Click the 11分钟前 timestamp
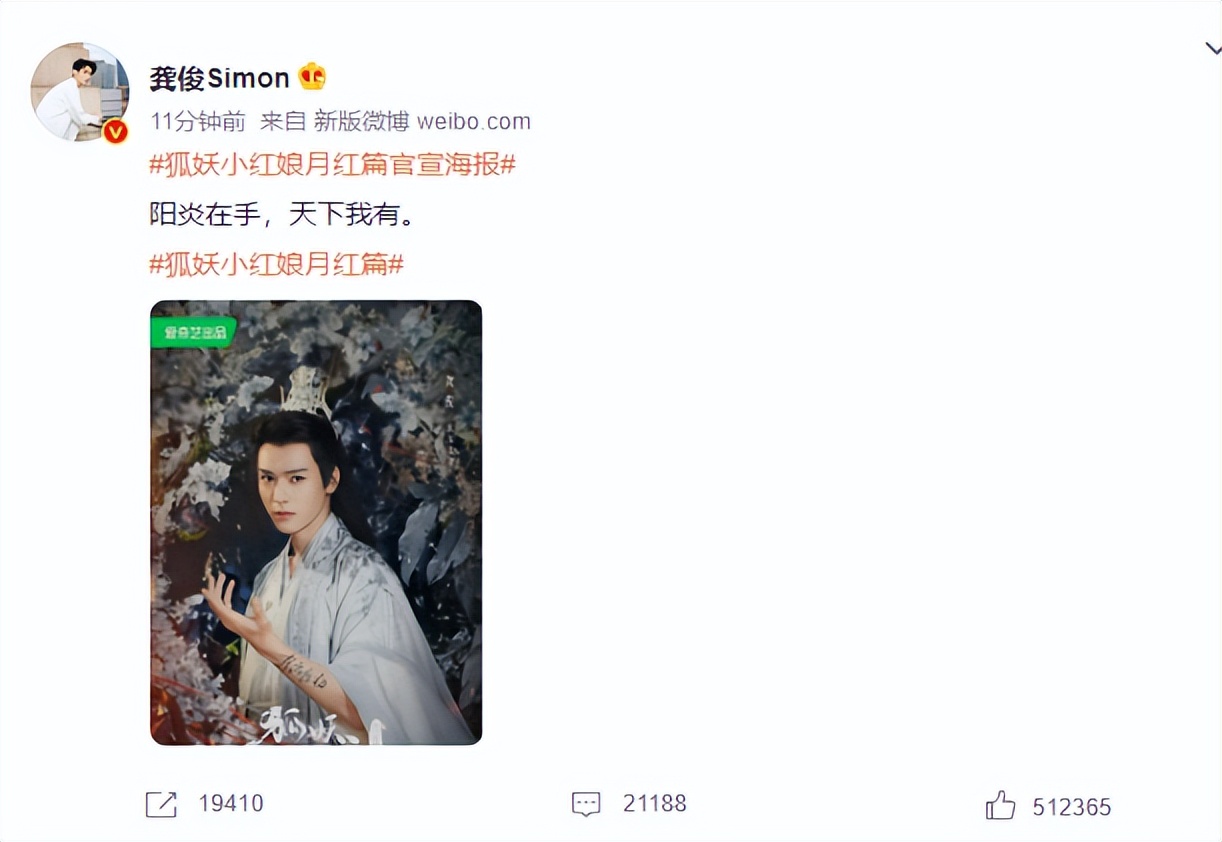 click(x=198, y=122)
